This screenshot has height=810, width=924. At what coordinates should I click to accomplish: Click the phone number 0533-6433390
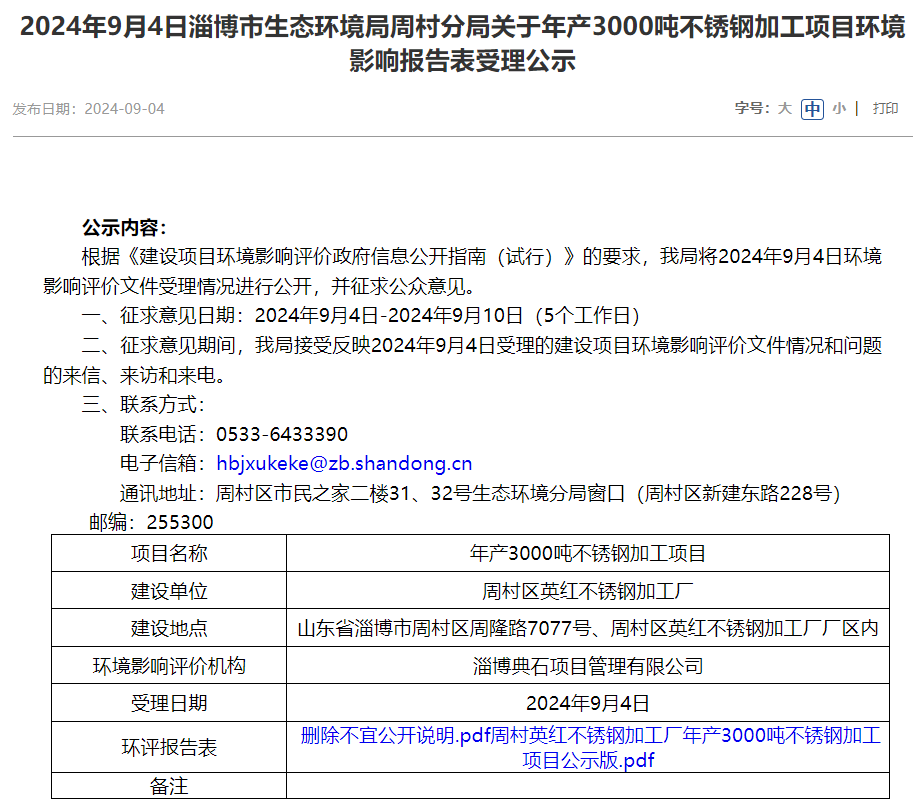[x=282, y=434]
